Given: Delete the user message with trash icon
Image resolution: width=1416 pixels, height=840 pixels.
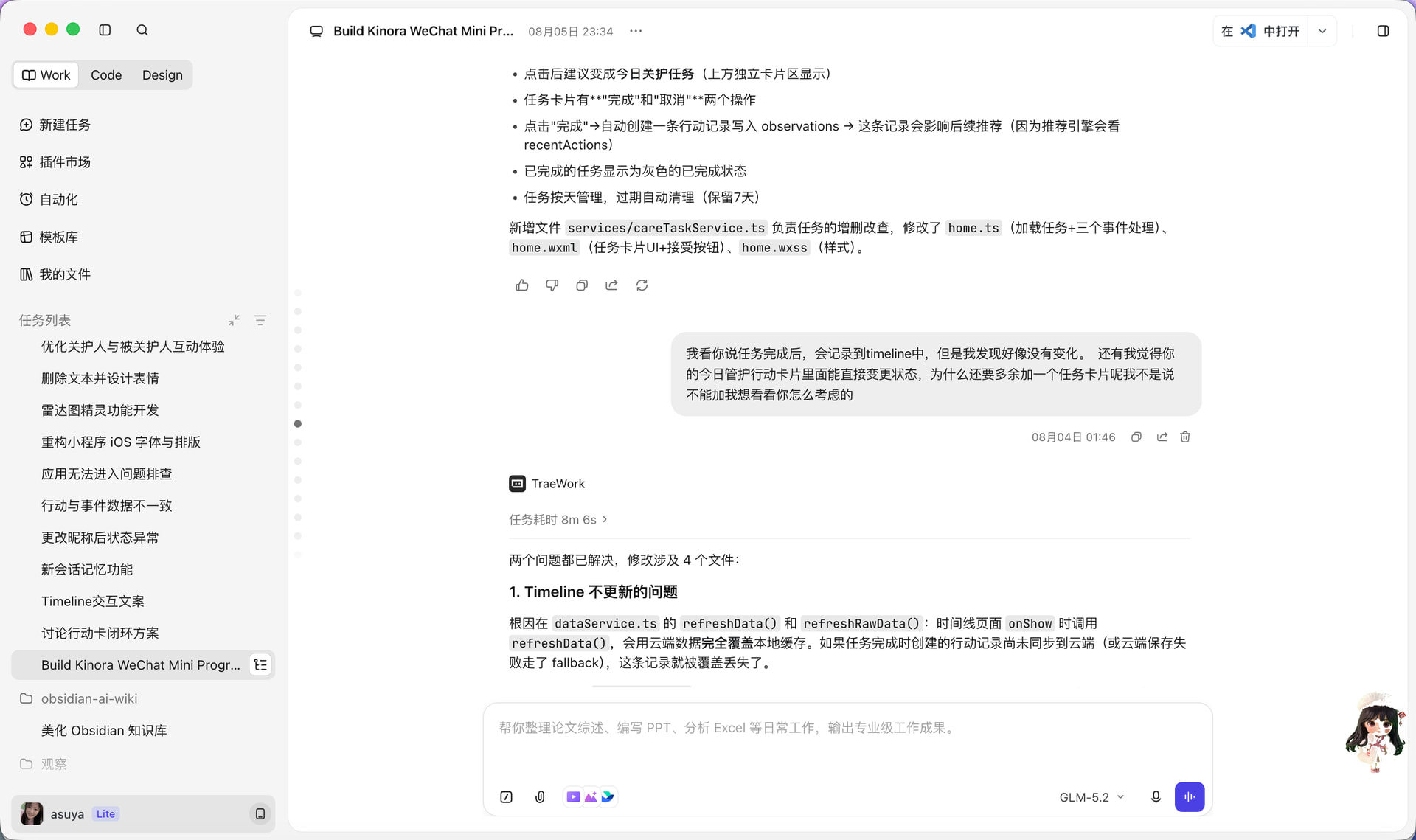Looking at the screenshot, I should 1185,437.
